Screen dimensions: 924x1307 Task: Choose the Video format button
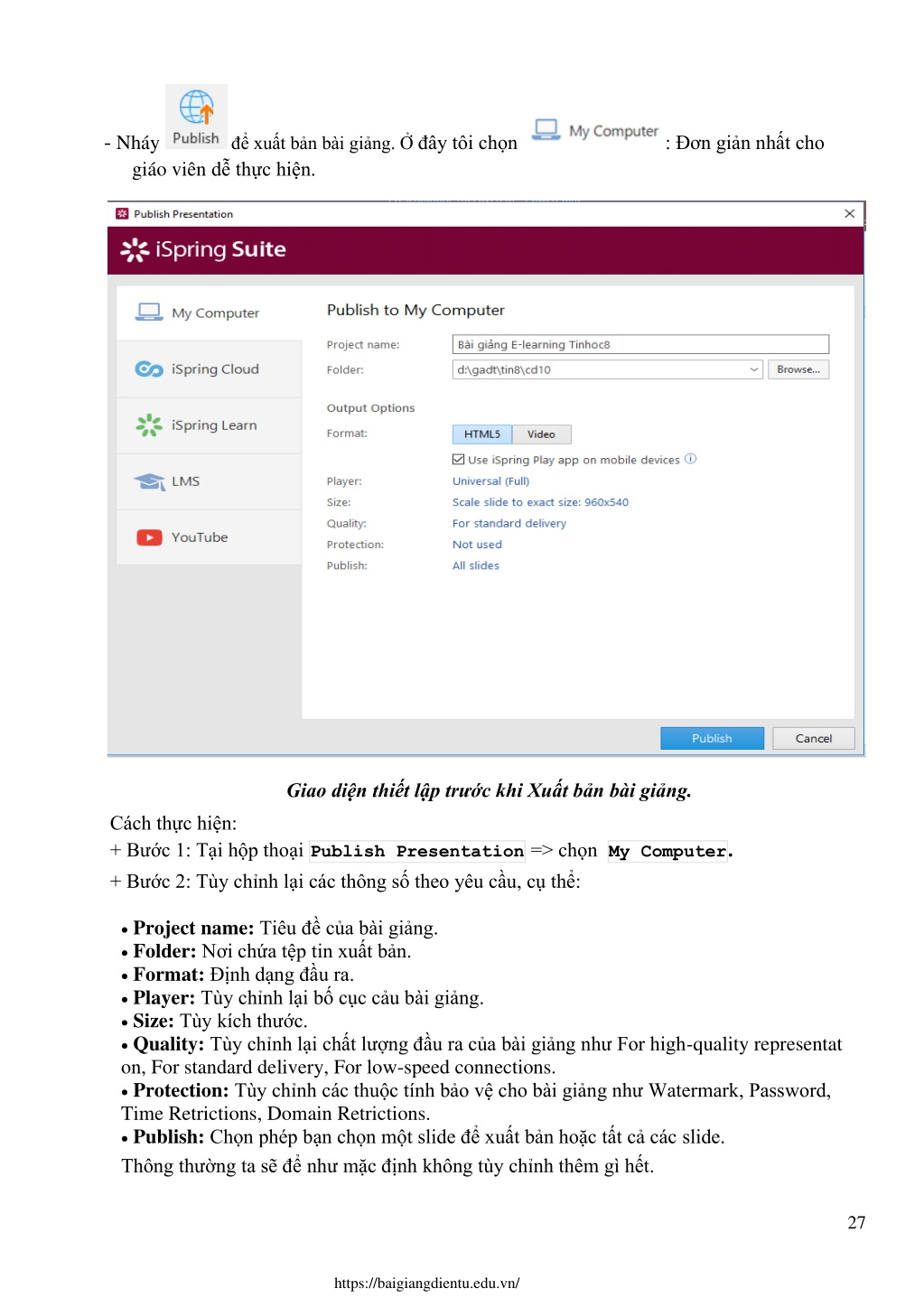pyautogui.click(x=541, y=434)
